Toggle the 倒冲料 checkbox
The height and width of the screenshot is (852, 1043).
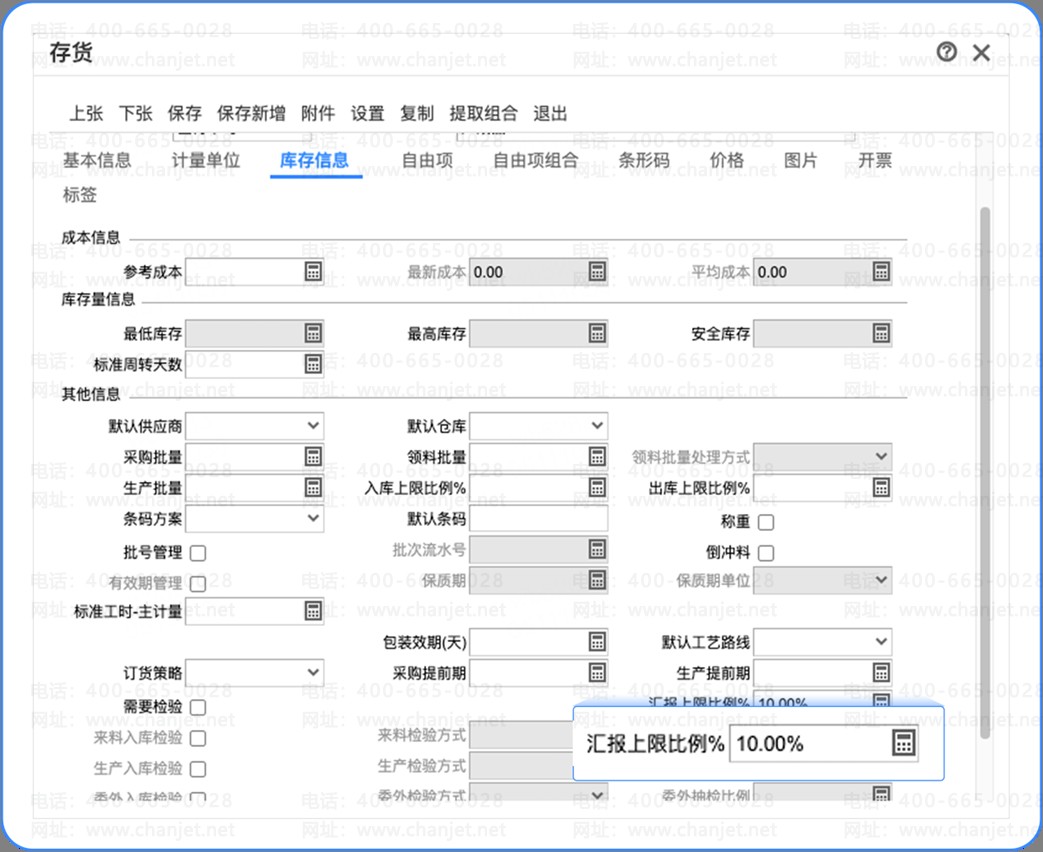coord(766,553)
